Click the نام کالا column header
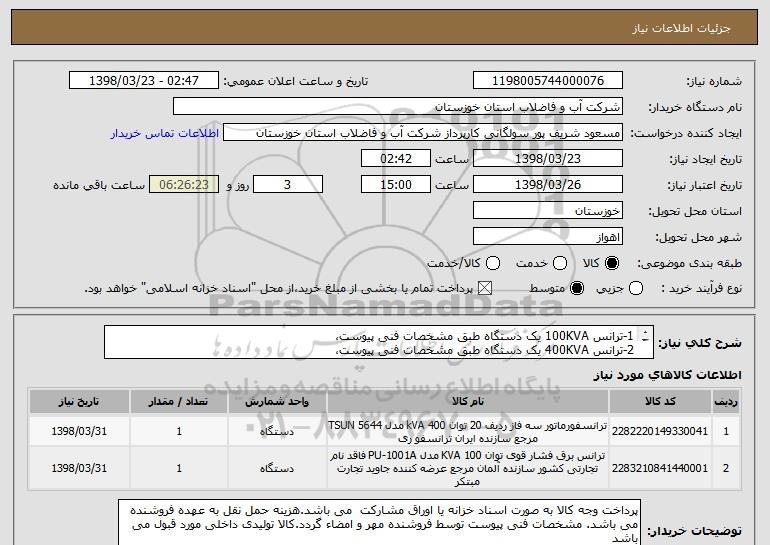The height and width of the screenshot is (545, 770). point(468,402)
